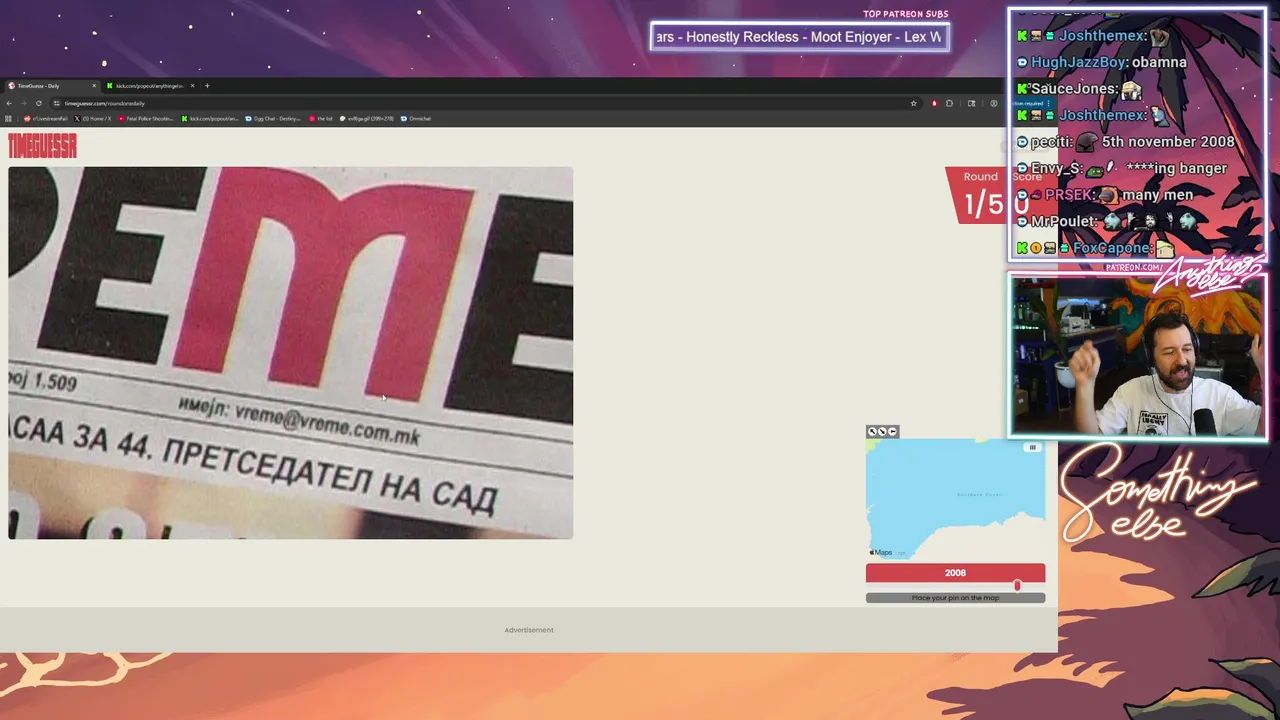Click the streamer webcam feed
The image size is (1280, 720).
click(x=1137, y=356)
